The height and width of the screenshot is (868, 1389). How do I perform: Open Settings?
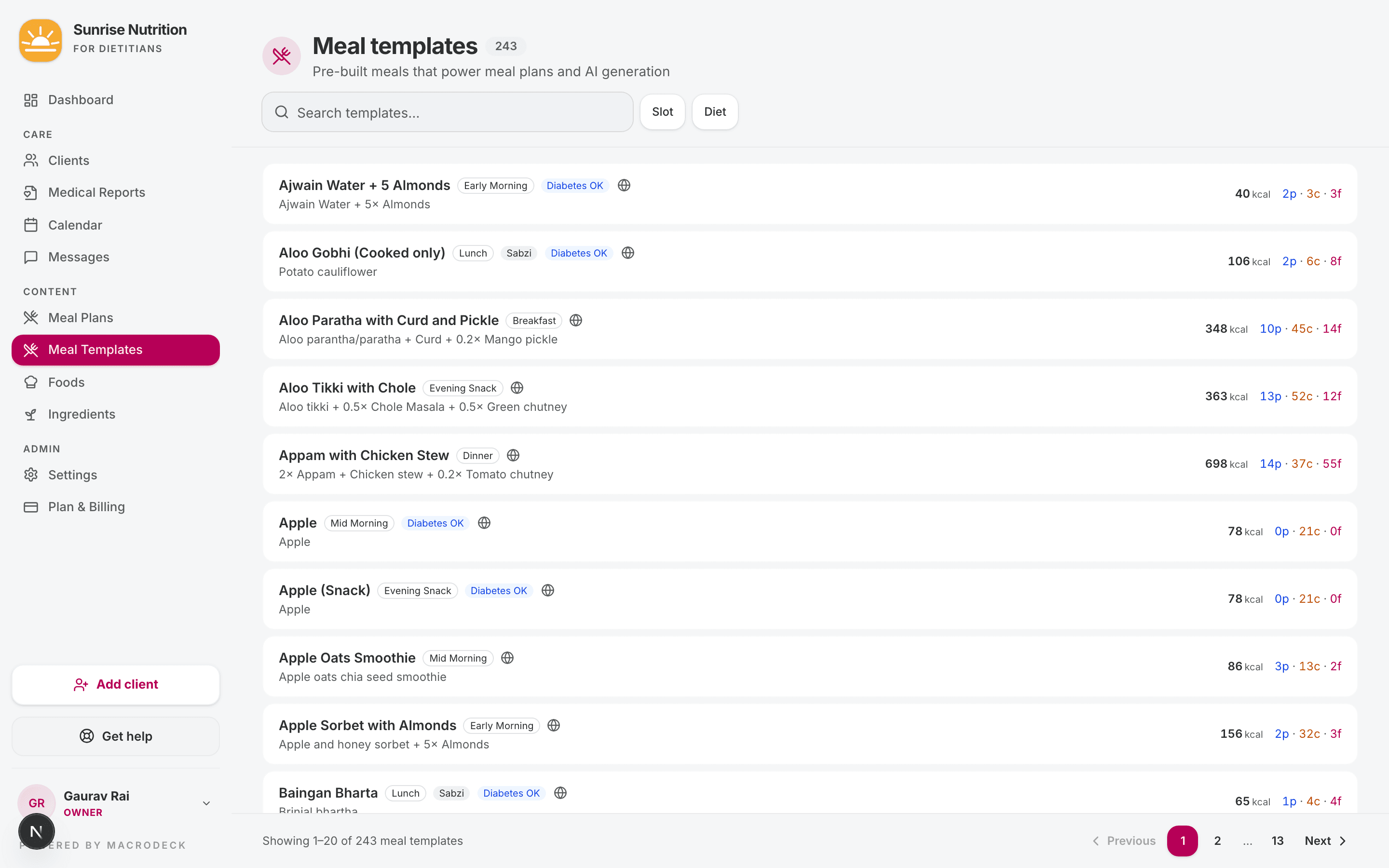tap(72, 475)
